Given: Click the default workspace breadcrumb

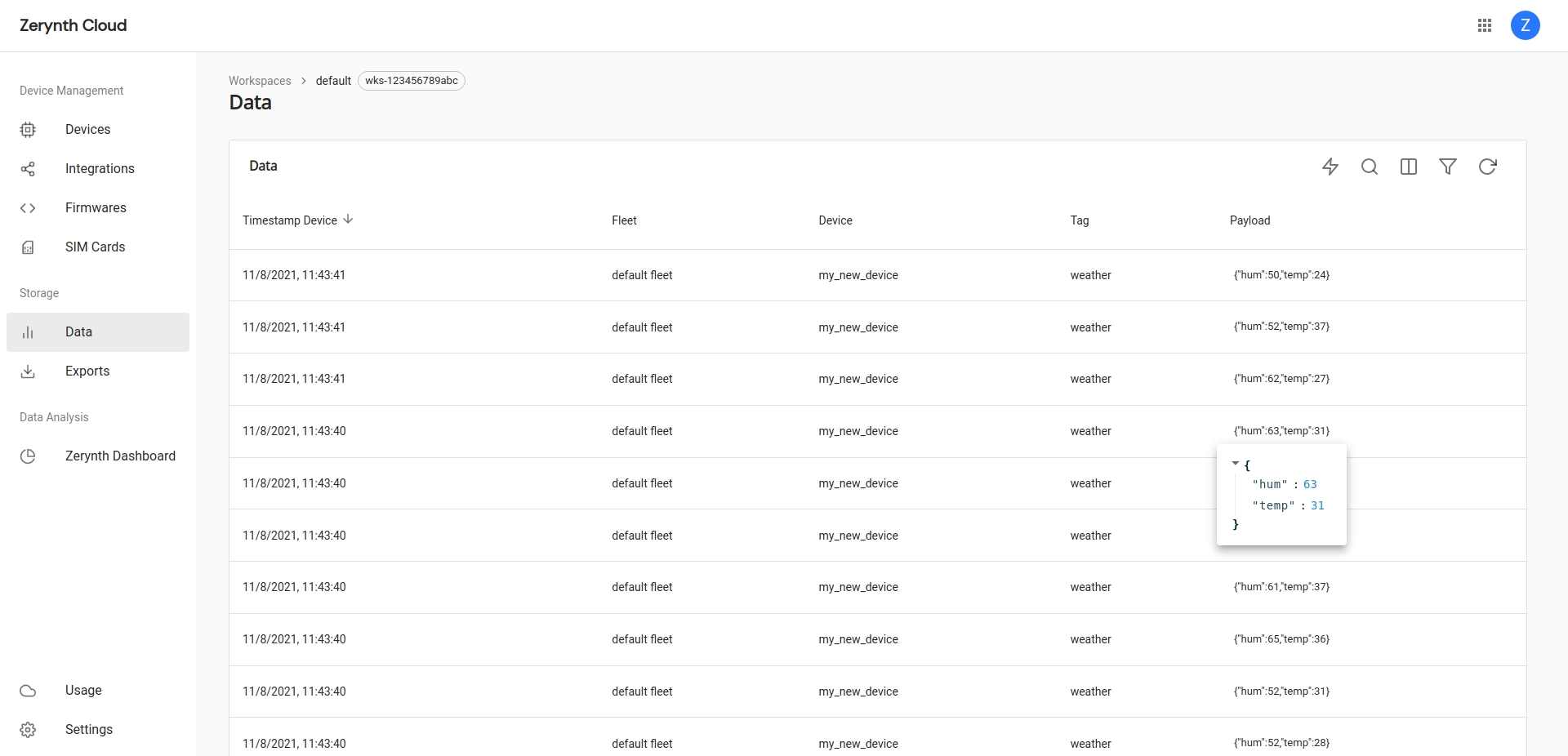Looking at the screenshot, I should [333, 81].
